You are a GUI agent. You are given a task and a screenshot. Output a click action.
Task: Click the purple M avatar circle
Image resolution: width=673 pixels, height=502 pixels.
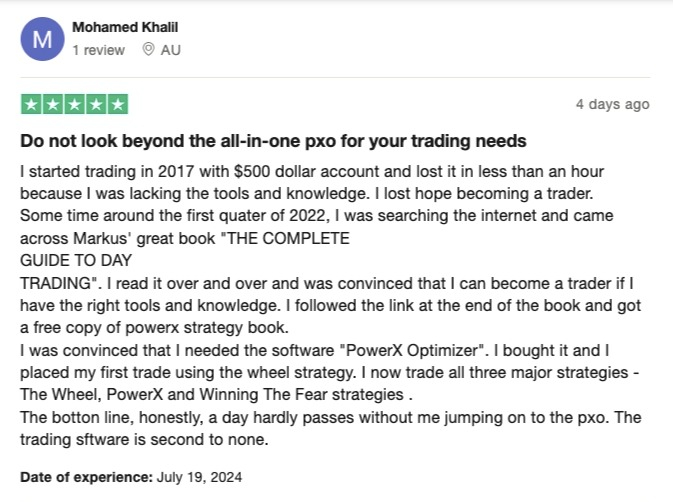click(x=42, y=39)
